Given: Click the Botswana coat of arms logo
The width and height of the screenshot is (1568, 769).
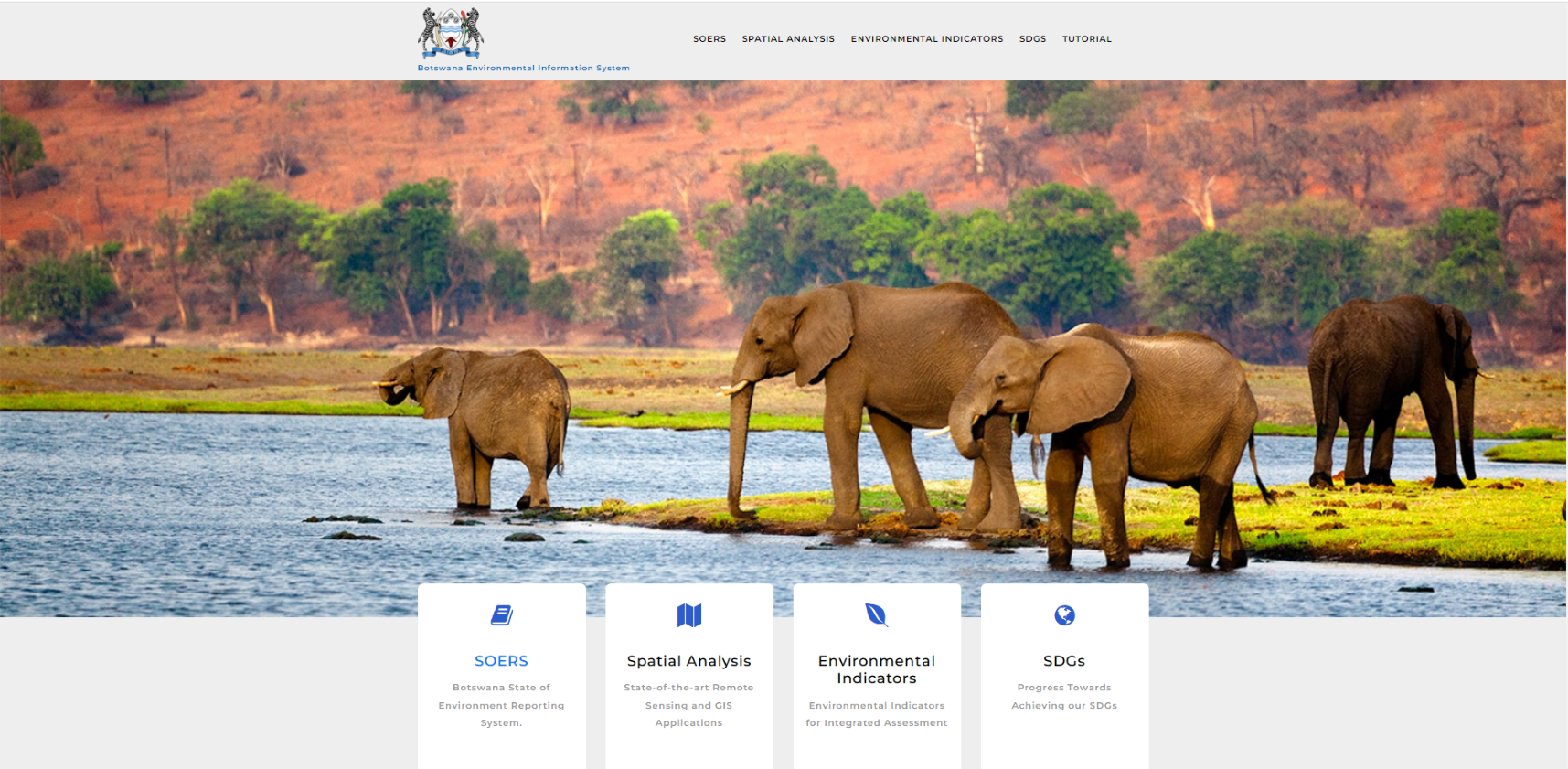Looking at the screenshot, I should [451, 34].
